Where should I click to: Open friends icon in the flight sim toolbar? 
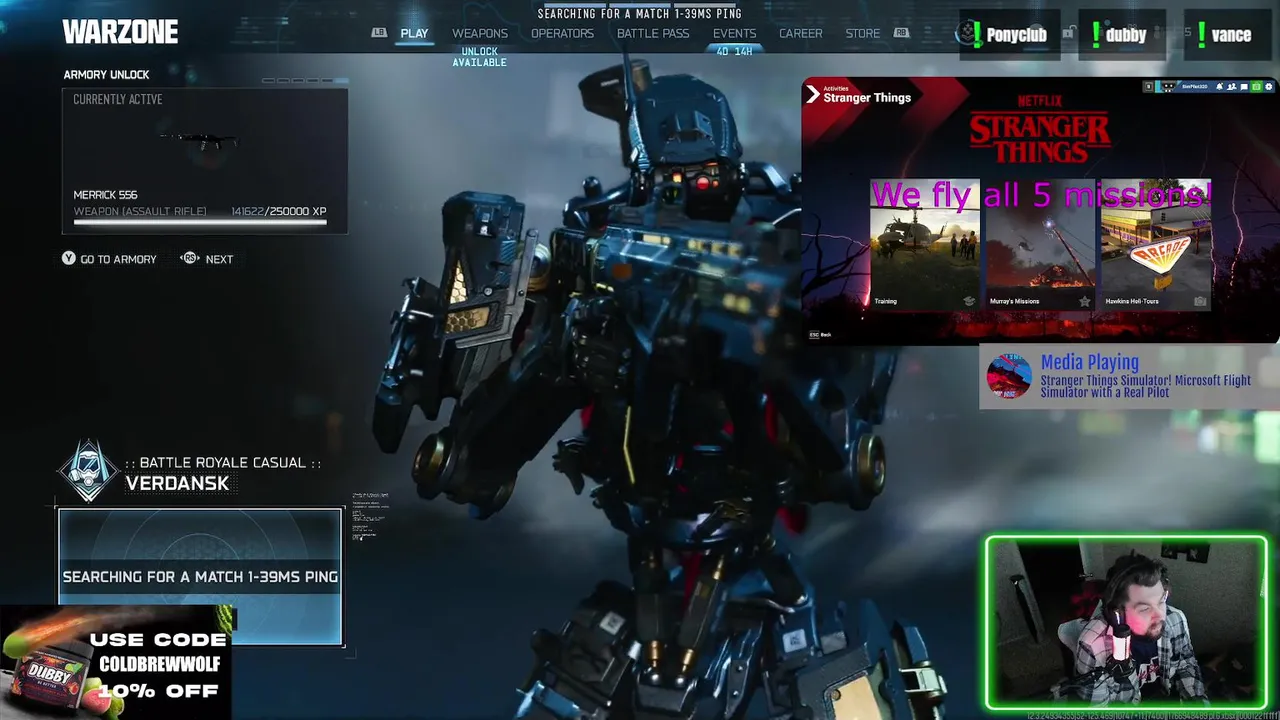1232,87
